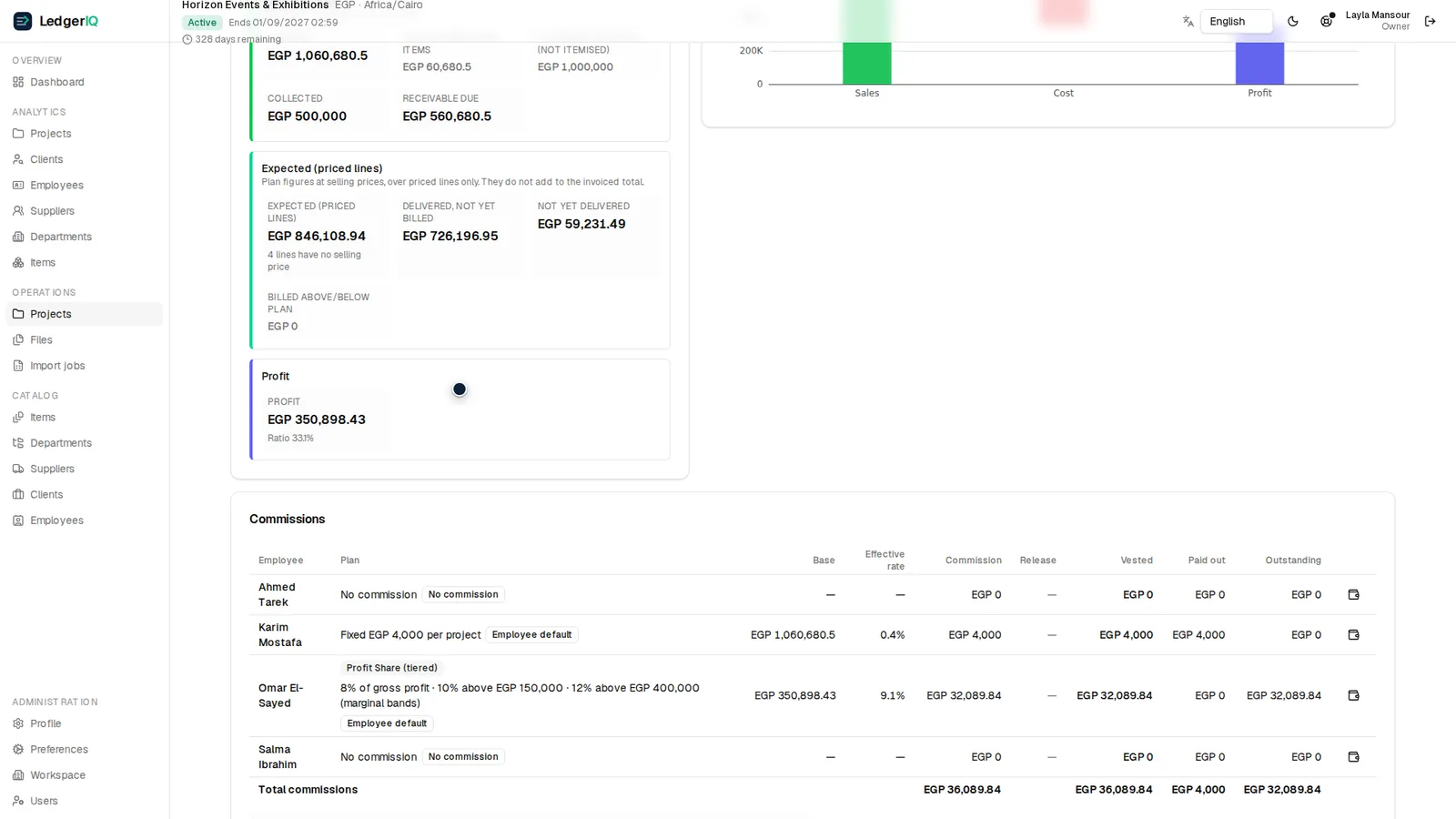Image resolution: width=1456 pixels, height=819 pixels.
Task: Click the LedgerIQ logo icon
Action: [x=23, y=21]
